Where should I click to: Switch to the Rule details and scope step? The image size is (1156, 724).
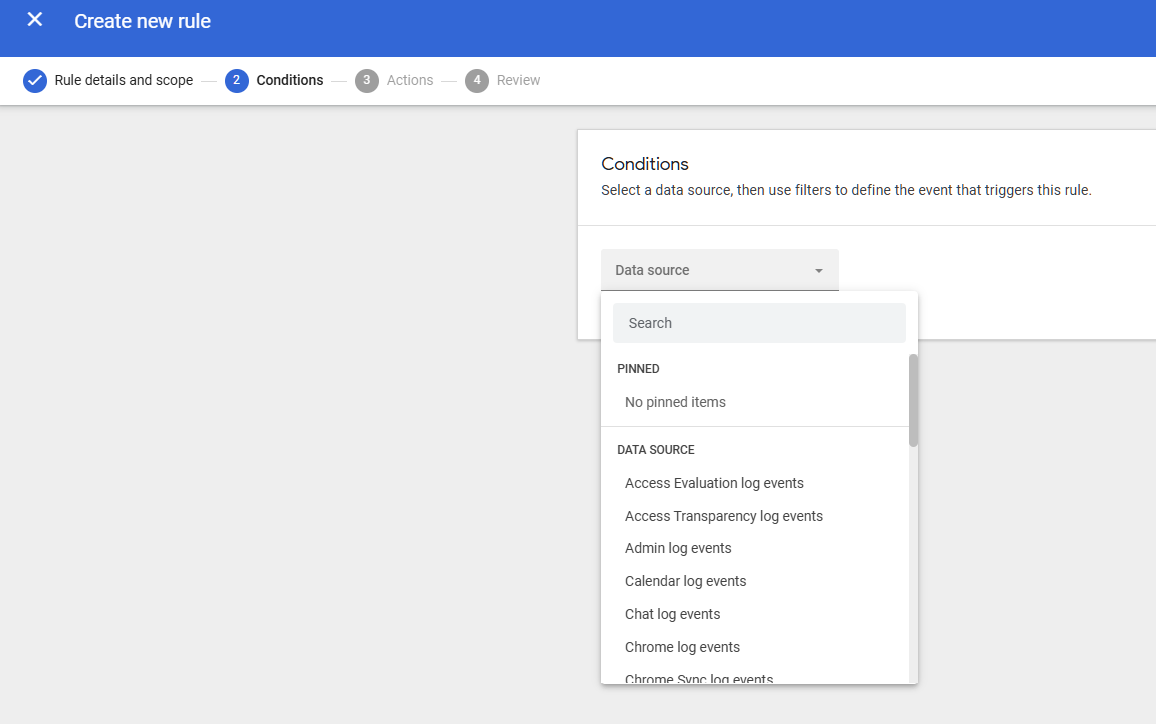click(121, 80)
